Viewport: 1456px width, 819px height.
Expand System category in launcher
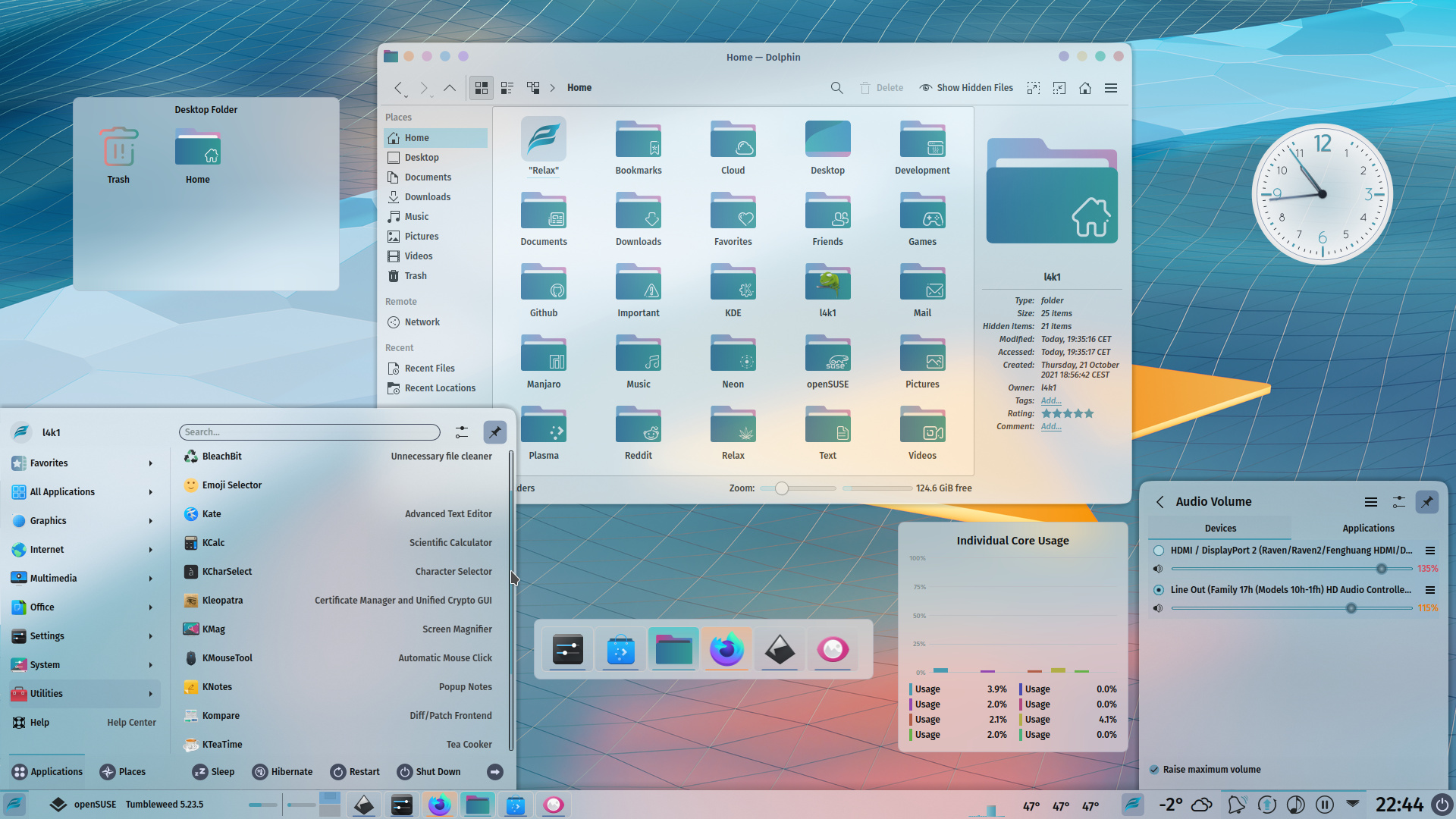(x=83, y=665)
